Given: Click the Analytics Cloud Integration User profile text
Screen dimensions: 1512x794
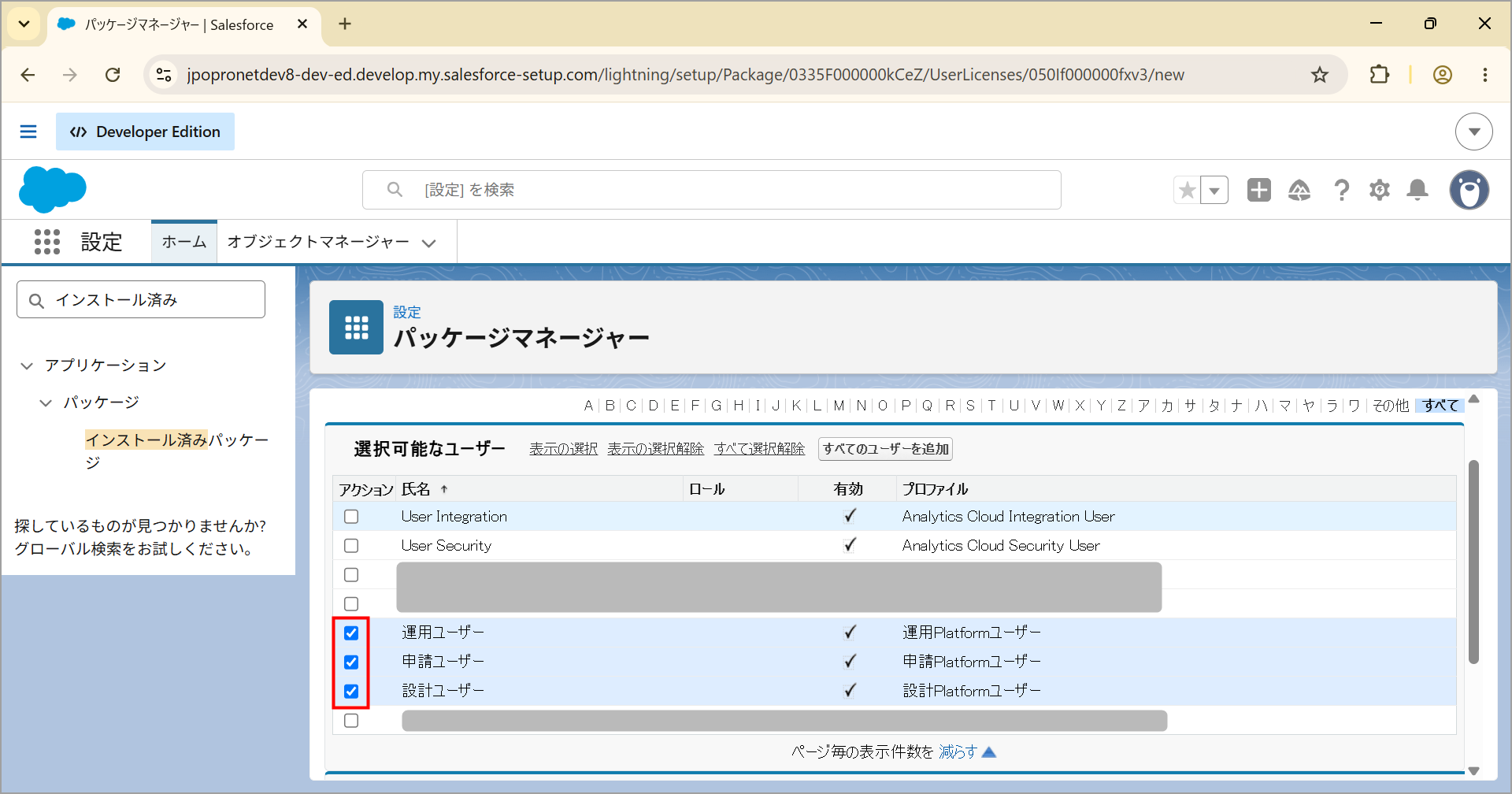Looking at the screenshot, I should [x=1008, y=517].
